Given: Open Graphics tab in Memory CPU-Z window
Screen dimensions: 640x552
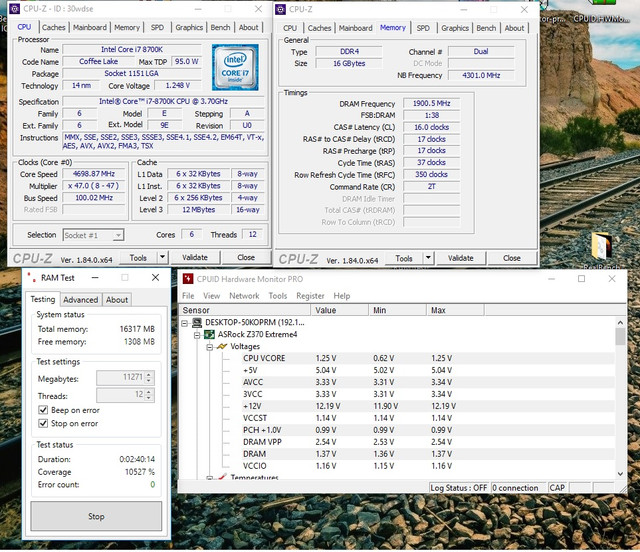Looking at the screenshot, I should click(x=454, y=28).
